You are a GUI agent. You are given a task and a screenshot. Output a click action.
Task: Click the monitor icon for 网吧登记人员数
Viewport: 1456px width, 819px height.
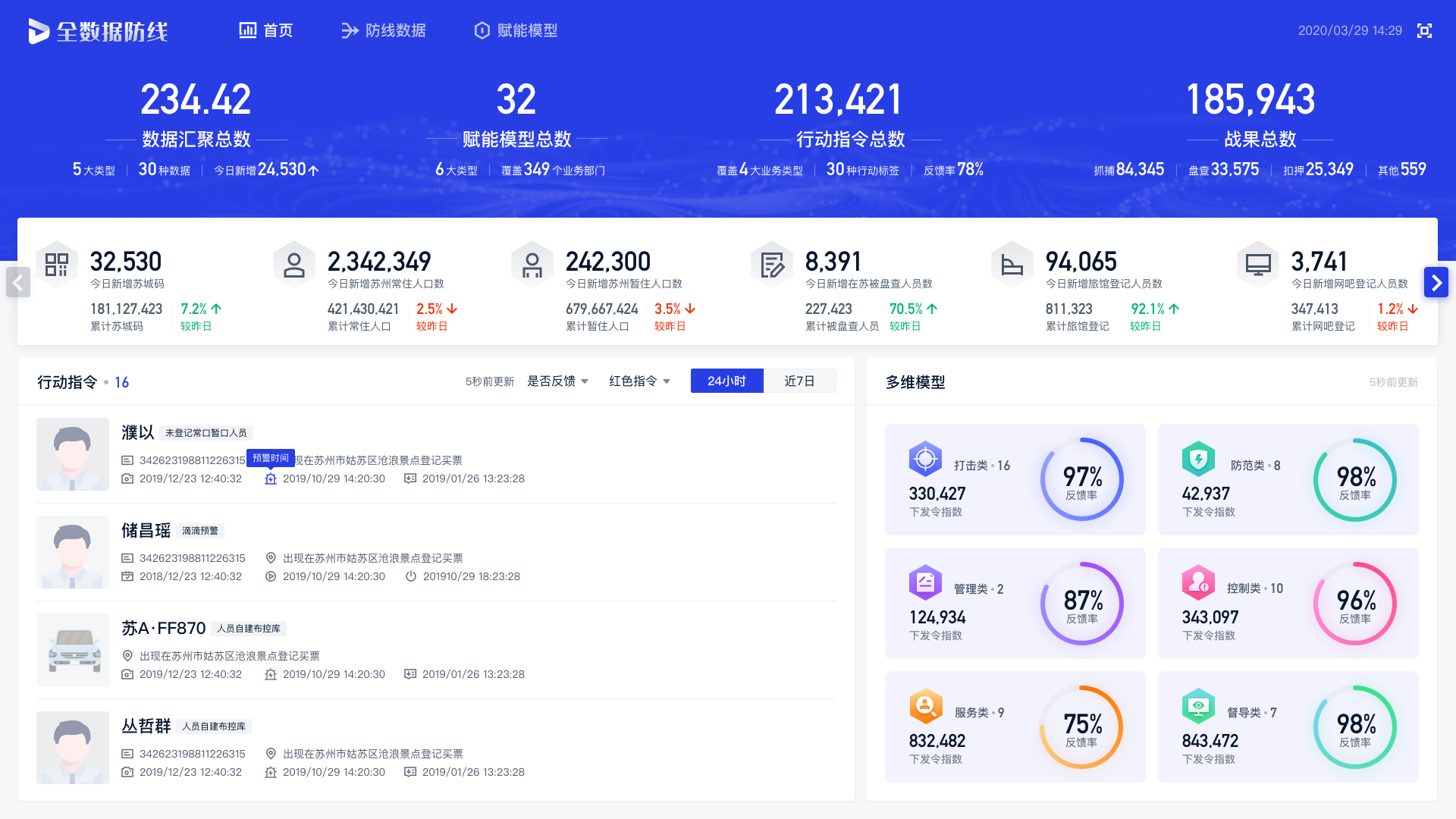pos(1258,265)
